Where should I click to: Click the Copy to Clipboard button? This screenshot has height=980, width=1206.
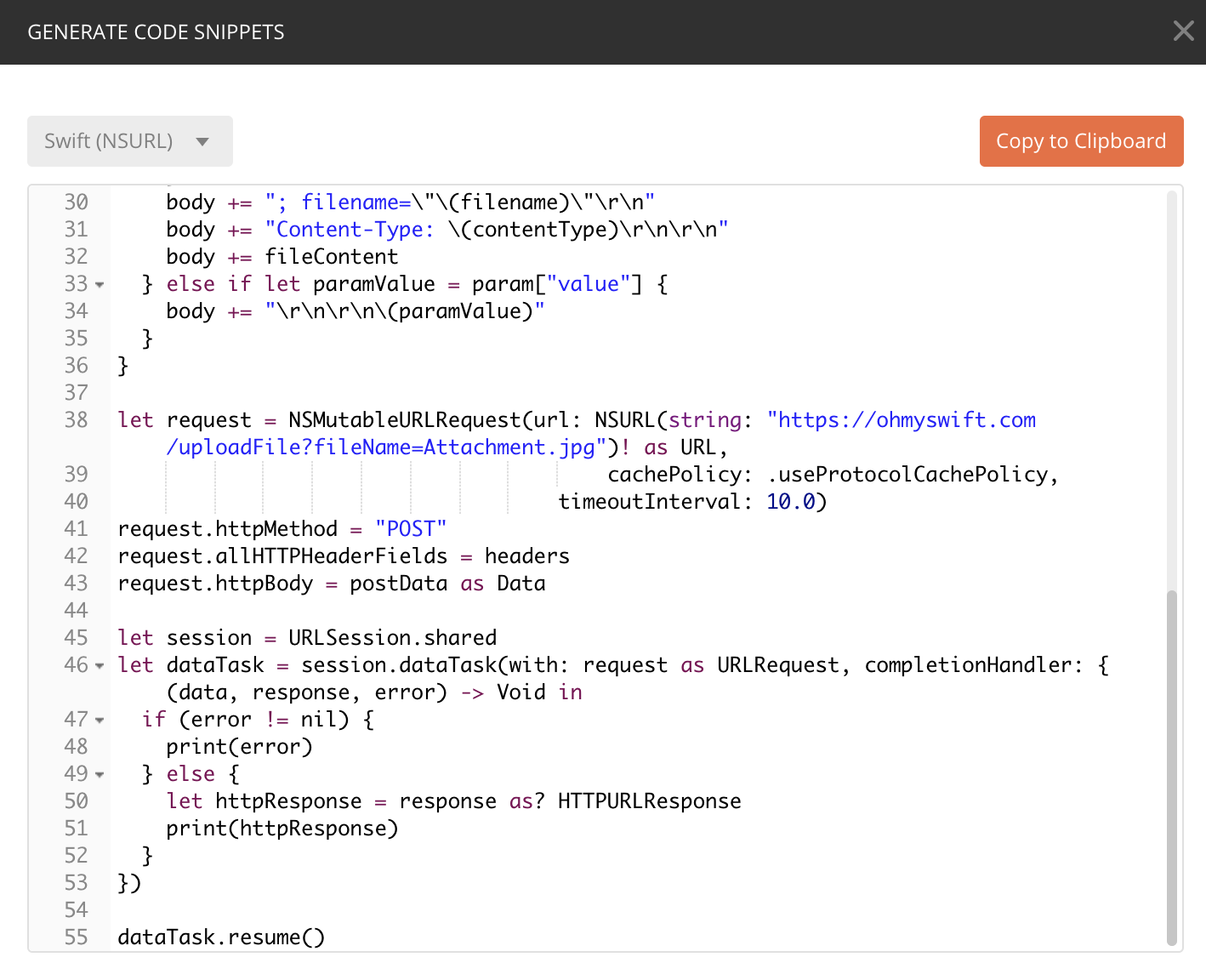pyautogui.click(x=1081, y=141)
